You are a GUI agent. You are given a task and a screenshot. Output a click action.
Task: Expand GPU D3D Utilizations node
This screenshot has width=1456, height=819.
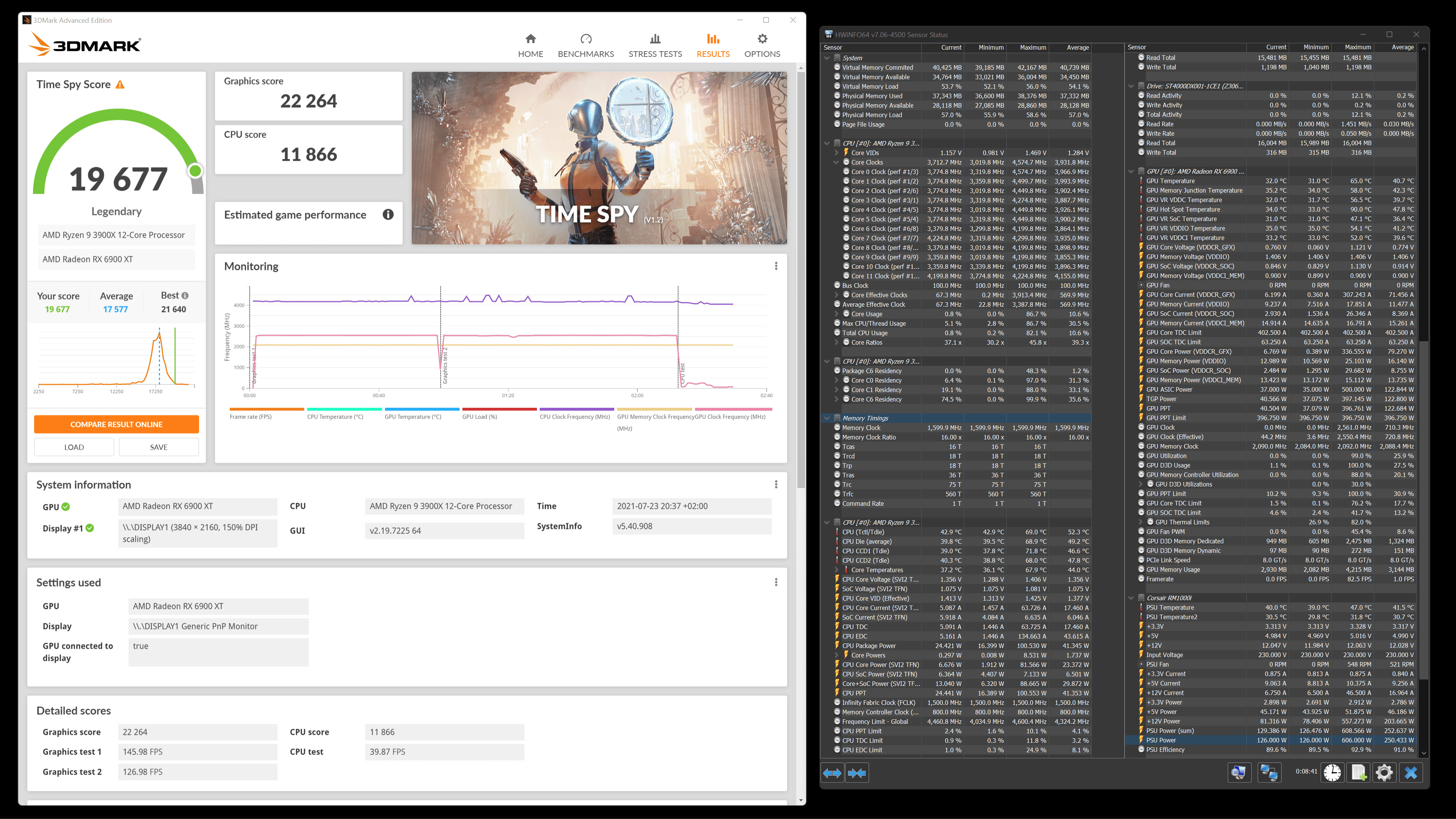pyautogui.click(x=1141, y=485)
